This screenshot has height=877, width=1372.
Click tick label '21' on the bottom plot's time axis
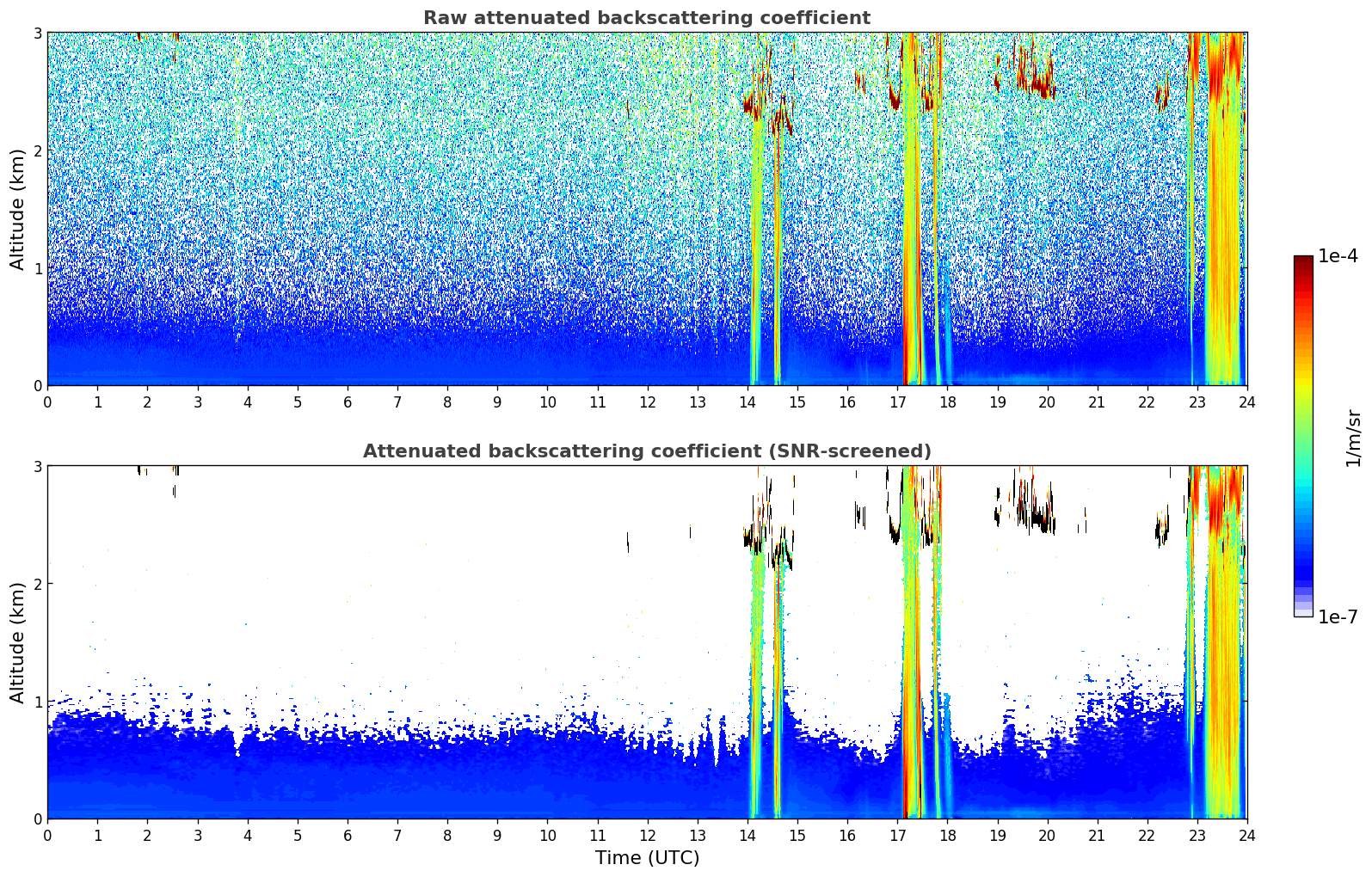point(1097,835)
